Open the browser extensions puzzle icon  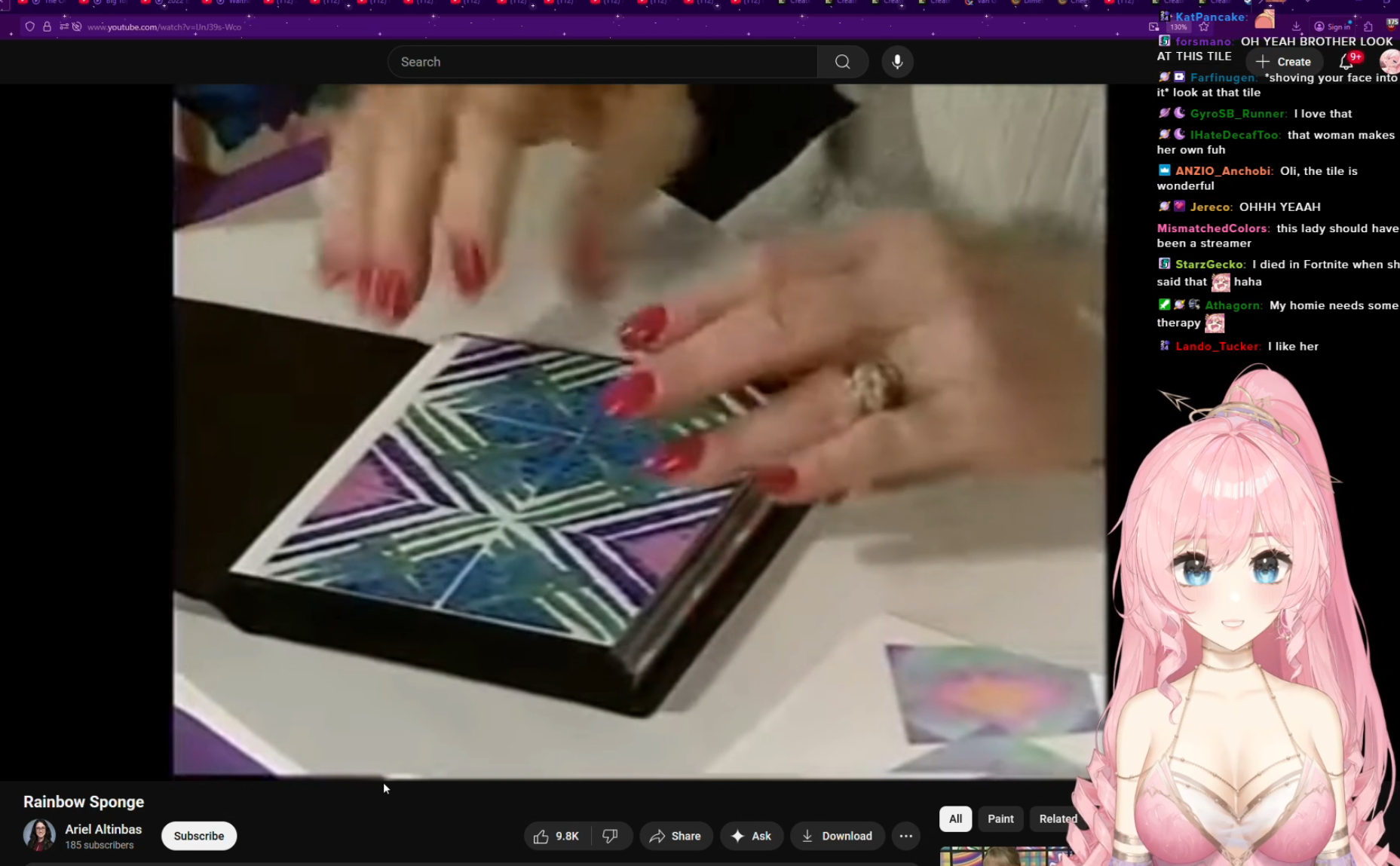click(1368, 26)
